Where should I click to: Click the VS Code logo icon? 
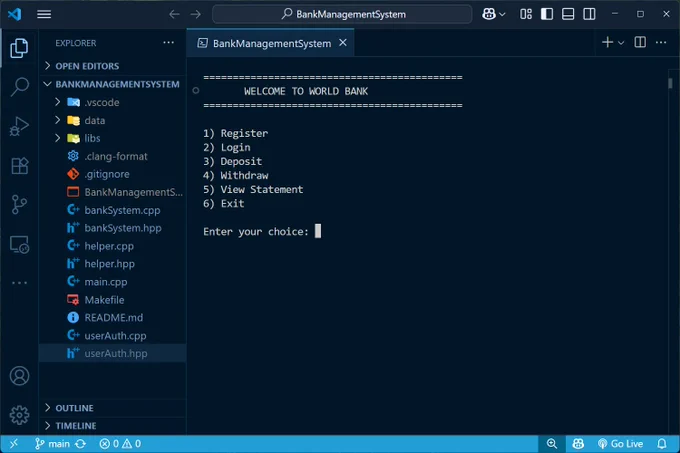click(x=14, y=14)
